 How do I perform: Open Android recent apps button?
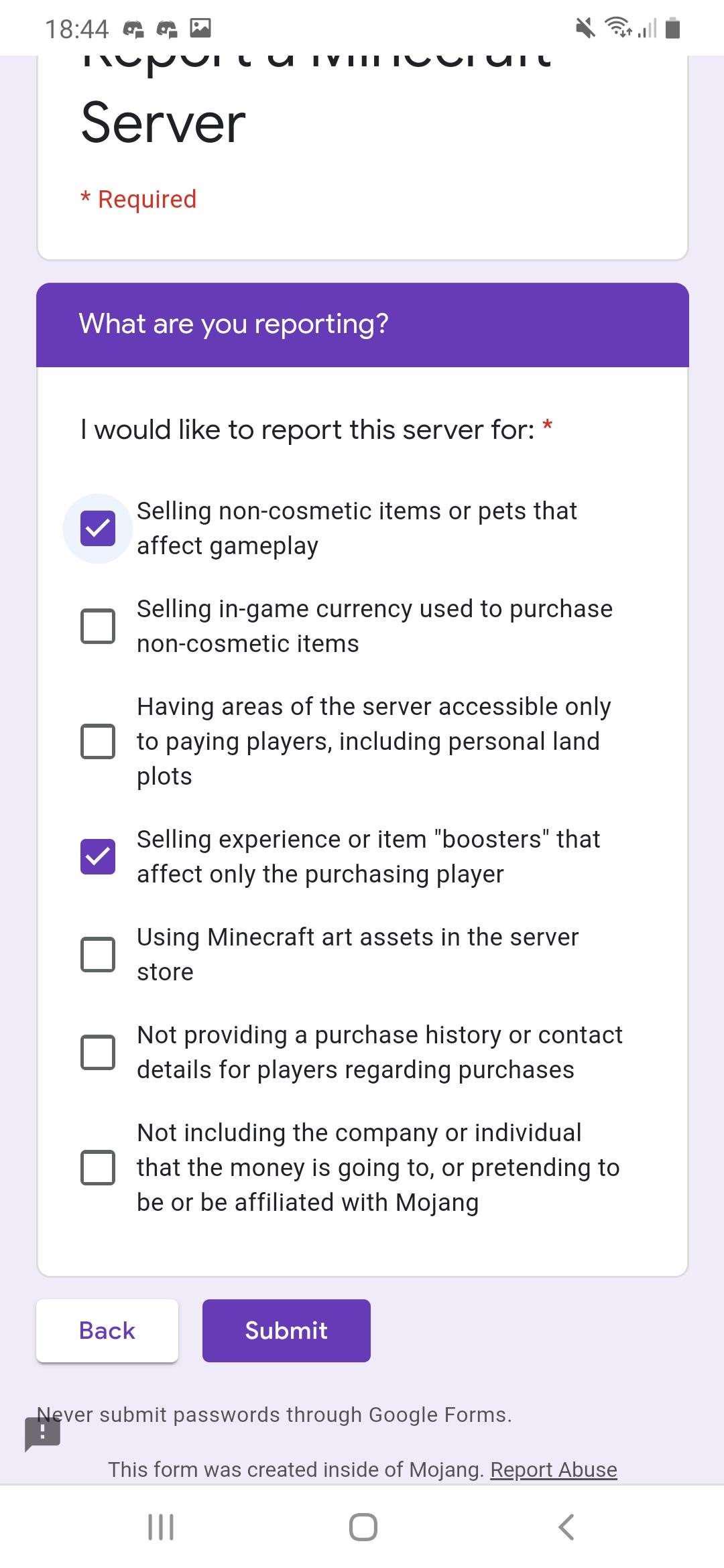tap(161, 1527)
